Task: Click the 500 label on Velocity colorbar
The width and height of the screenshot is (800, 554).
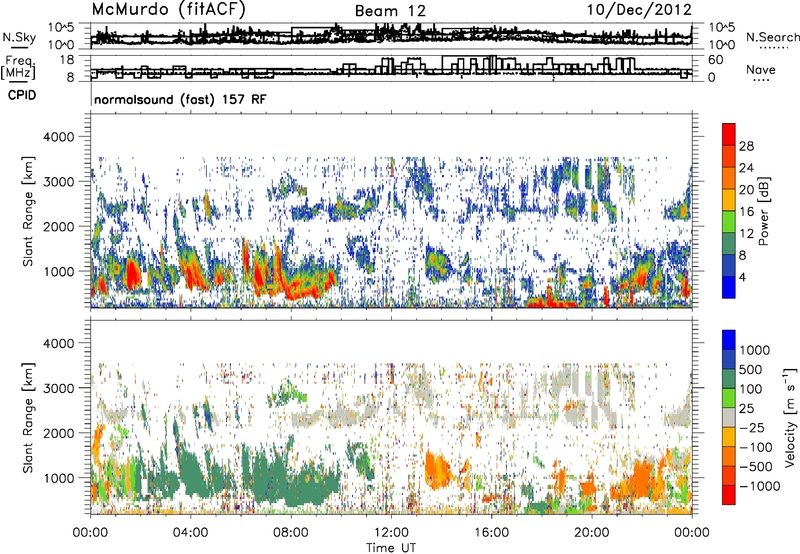Action: (x=752, y=370)
